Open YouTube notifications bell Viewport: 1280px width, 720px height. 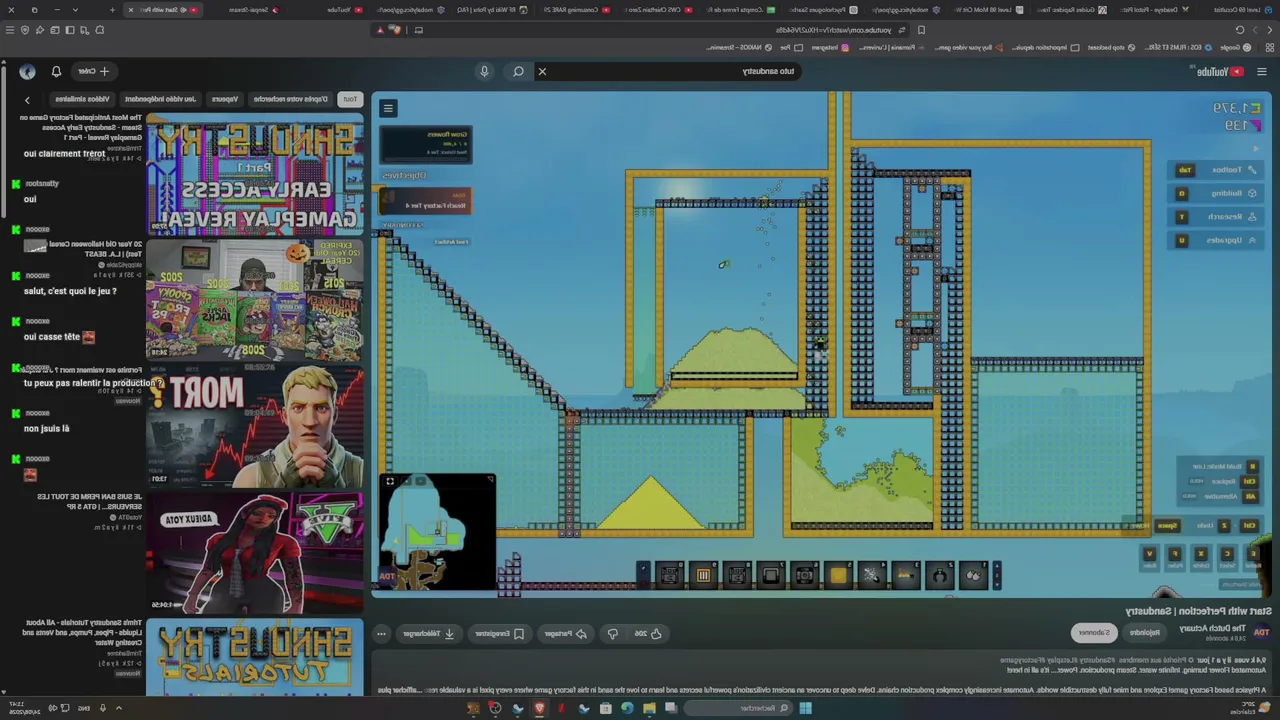point(56,71)
